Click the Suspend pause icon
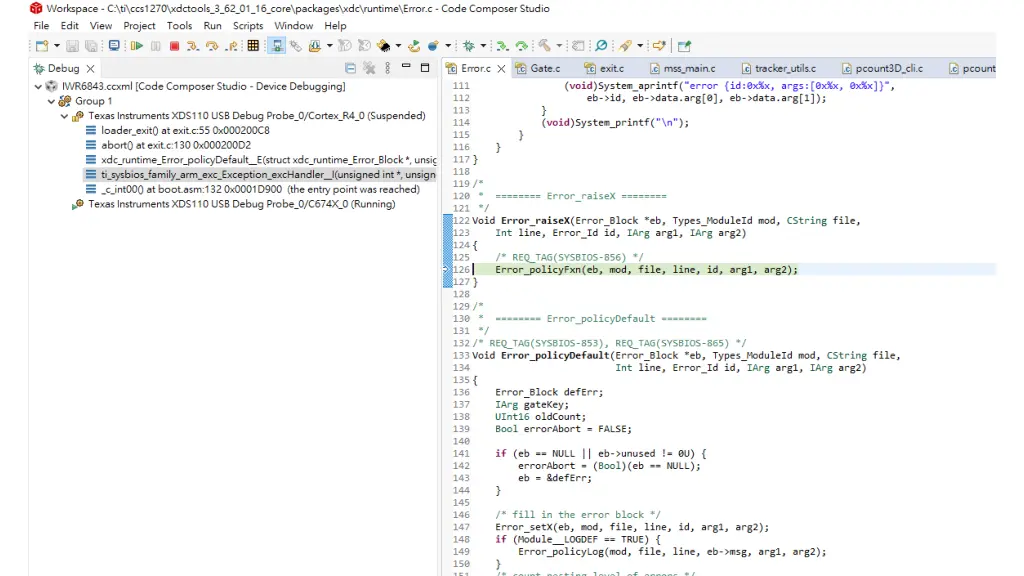This screenshot has height=576, width=1024. click(155, 46)
